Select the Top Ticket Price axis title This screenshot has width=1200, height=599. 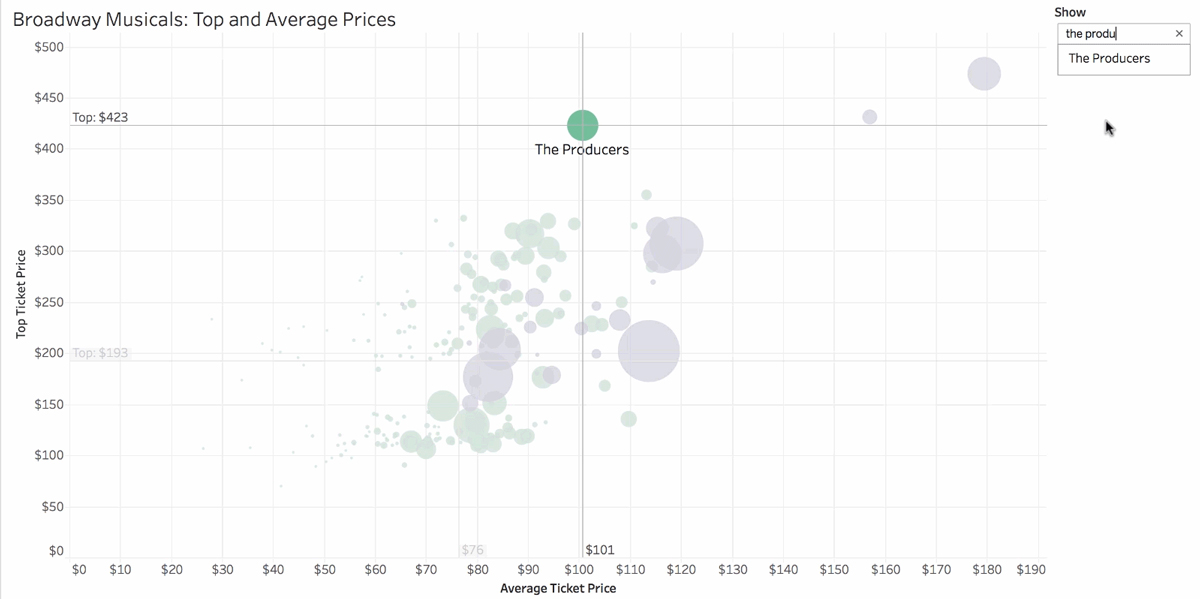pos(20,294)
